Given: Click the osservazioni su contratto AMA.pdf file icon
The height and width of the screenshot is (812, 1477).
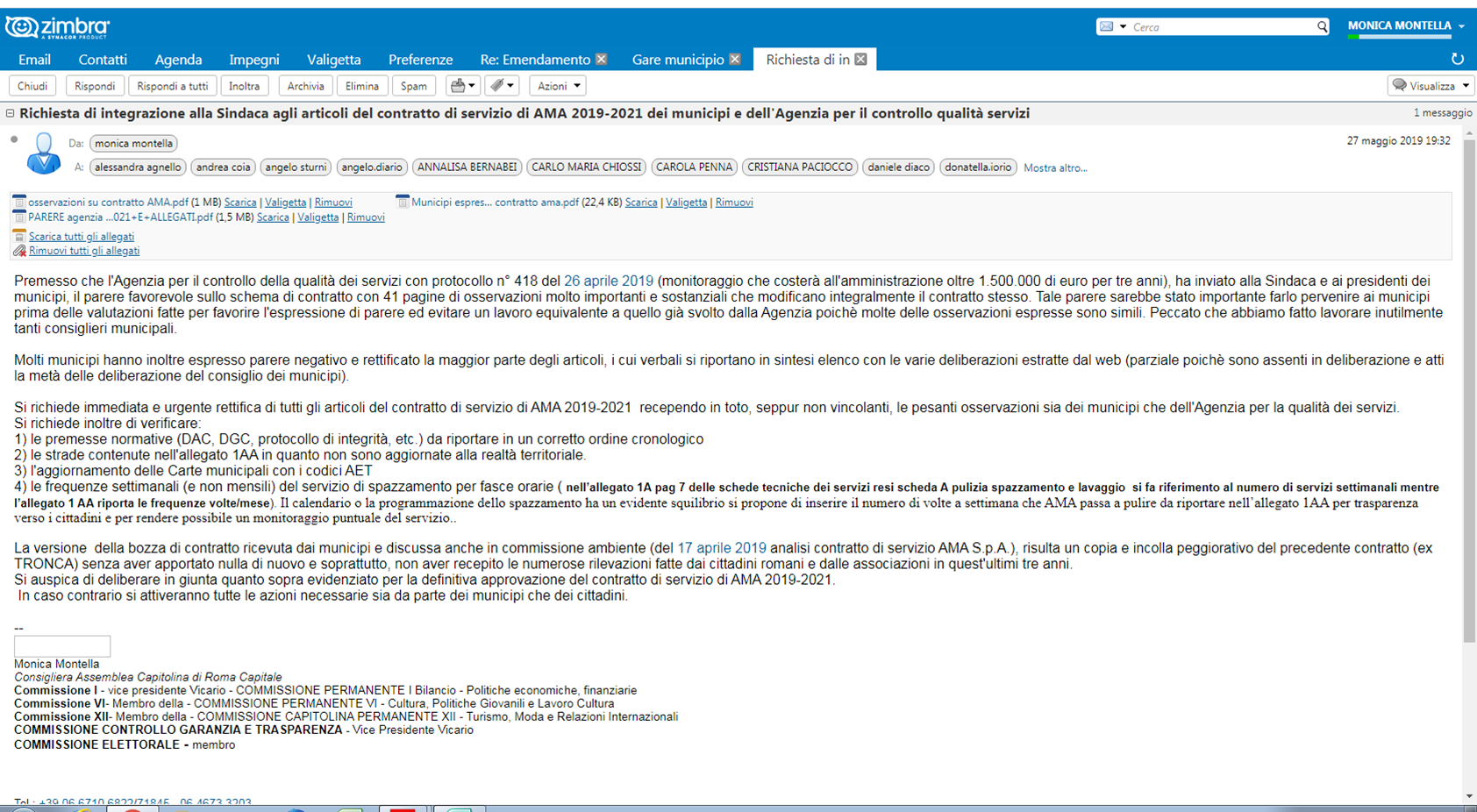Looking at the screenshot, I should point(19,203).
